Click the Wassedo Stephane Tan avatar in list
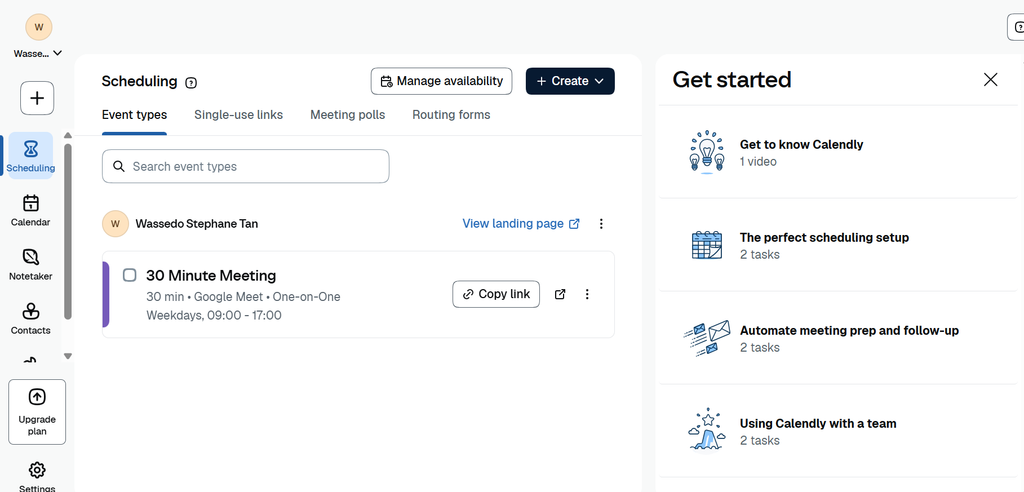The image size is (1024, 492). (116, 223)
